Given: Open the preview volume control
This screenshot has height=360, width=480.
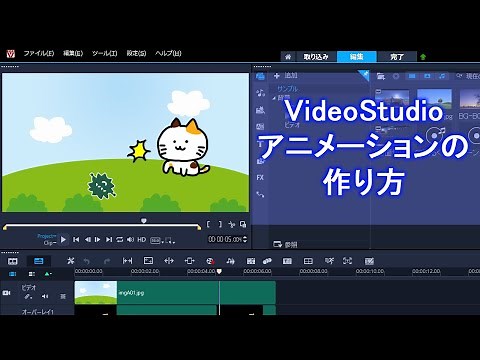Looking at the screenshot, I should pyautogui.click(x=131, y=239).
